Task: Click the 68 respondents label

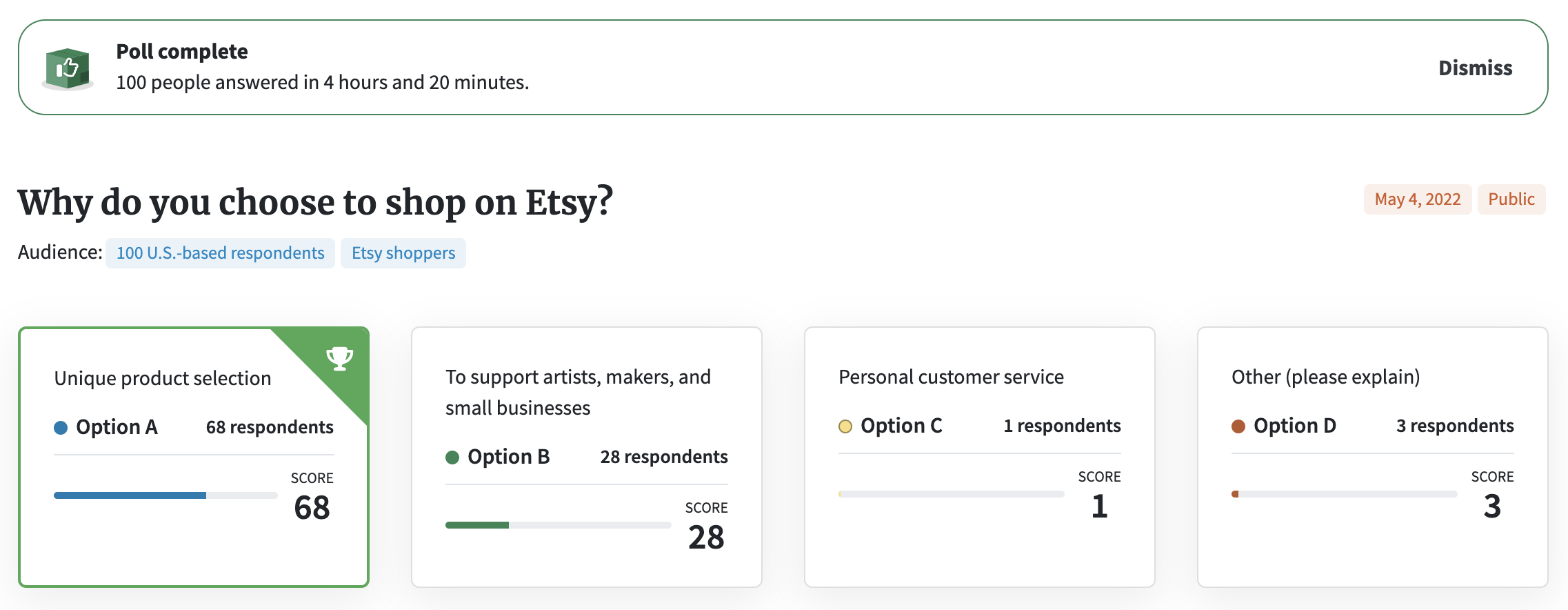Action: click(270, 428)
